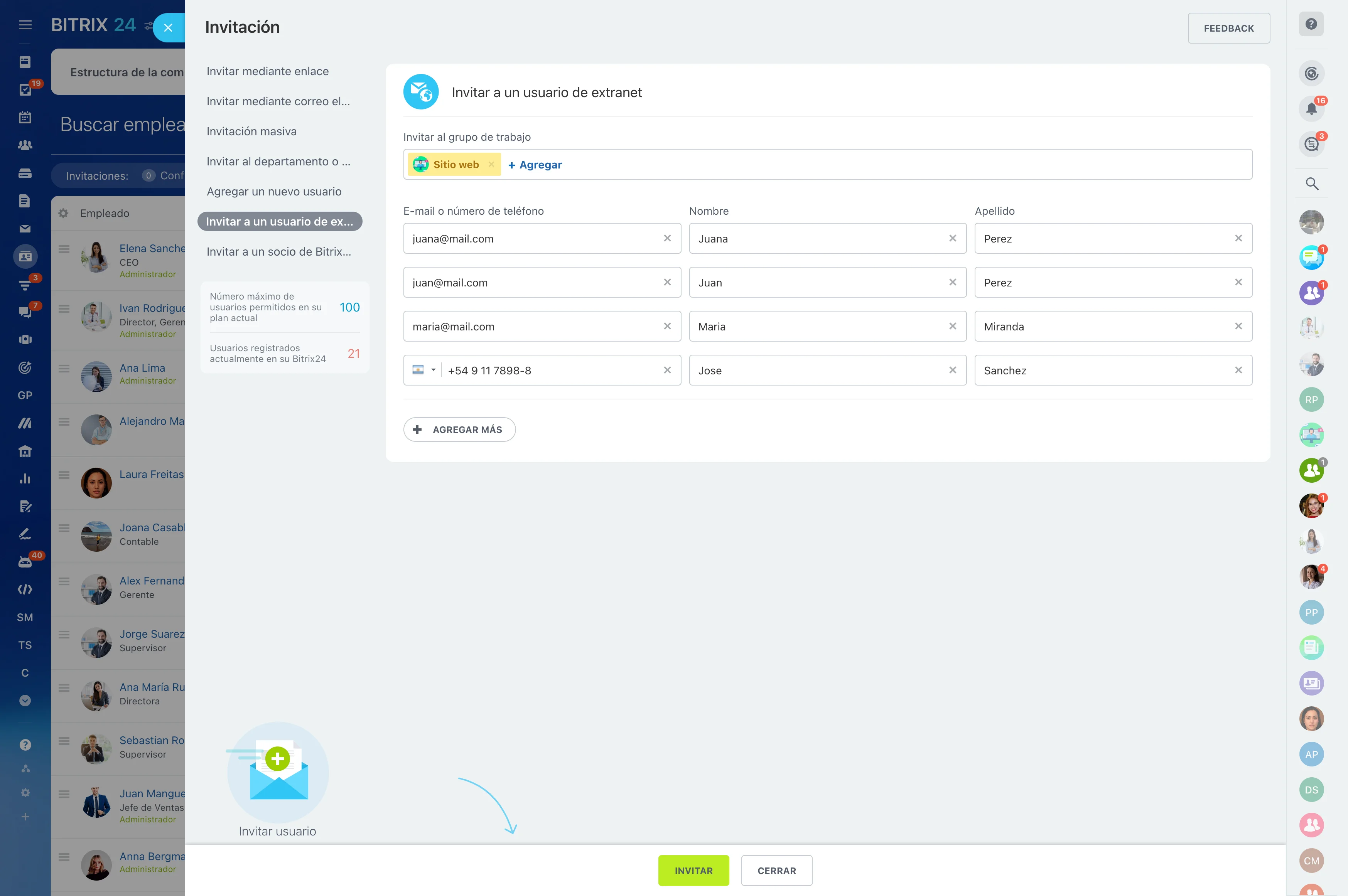1348x896 pixels.
Task: Open calendar icon in left sidebar
Action: click(x=25, y=117)
